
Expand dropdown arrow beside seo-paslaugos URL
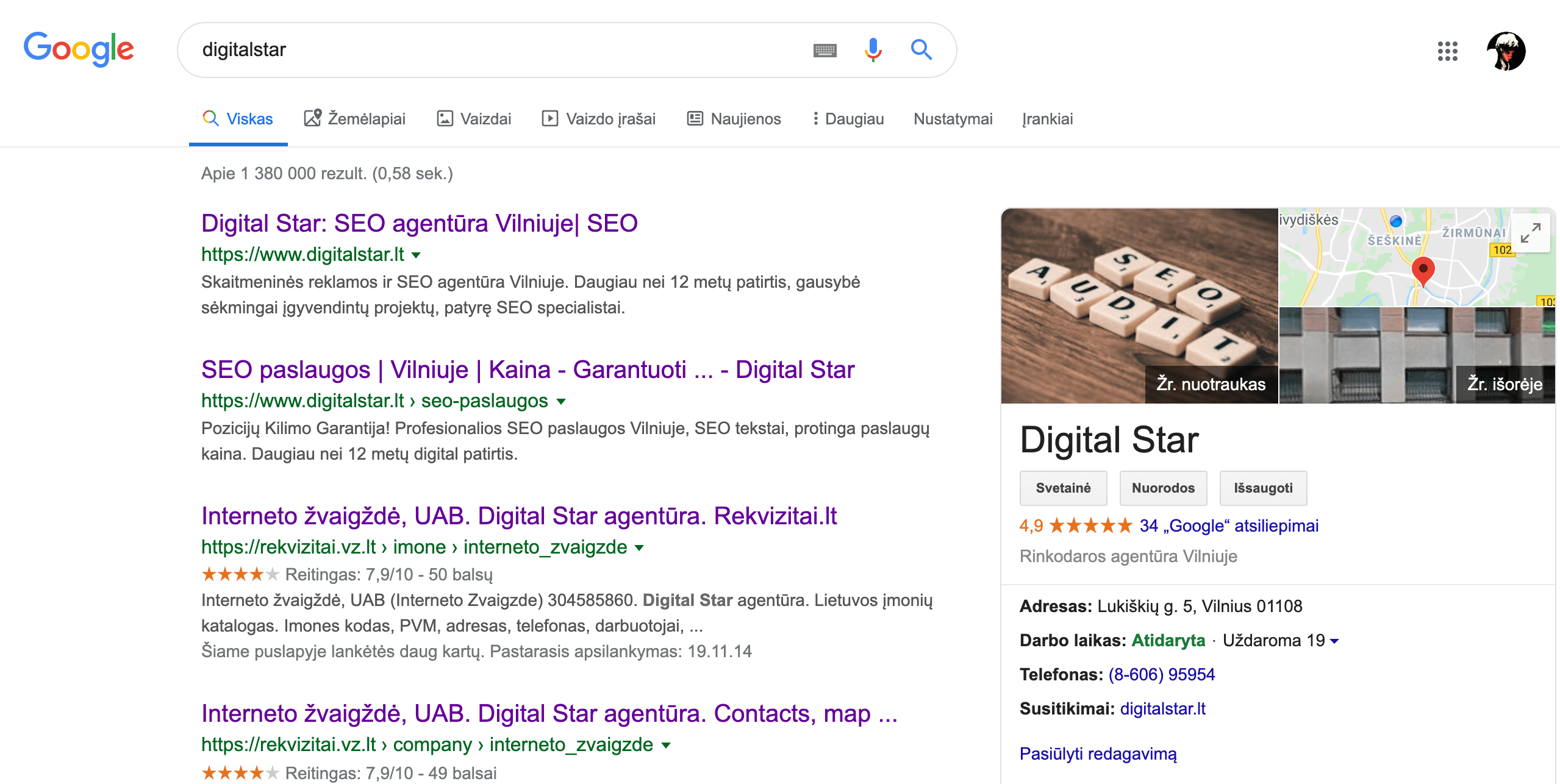pos(561,402)
